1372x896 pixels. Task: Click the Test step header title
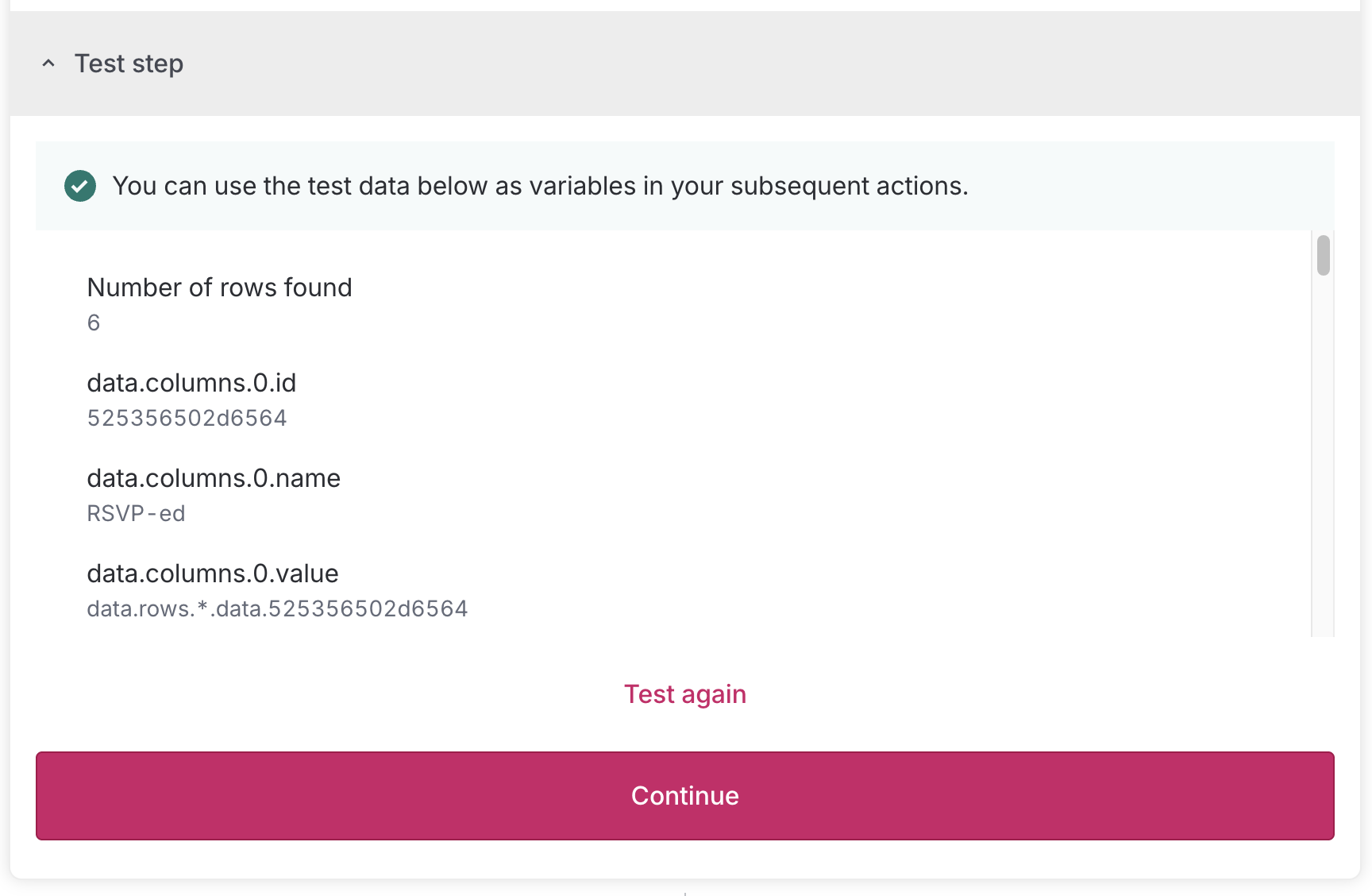pos(129,64)
